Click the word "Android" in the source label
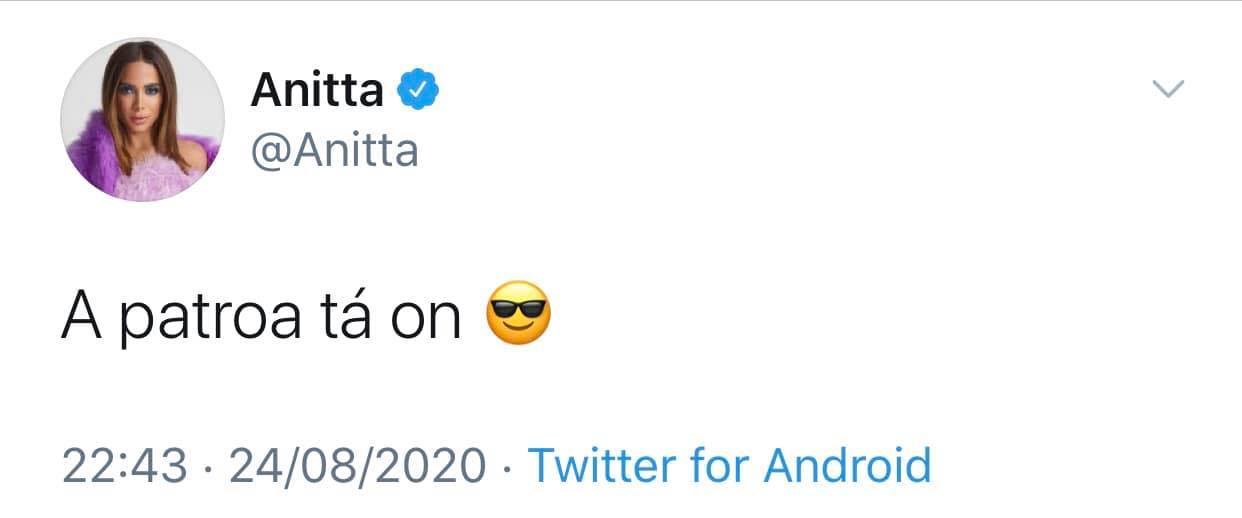The image size is (1242, 518). 847,466
